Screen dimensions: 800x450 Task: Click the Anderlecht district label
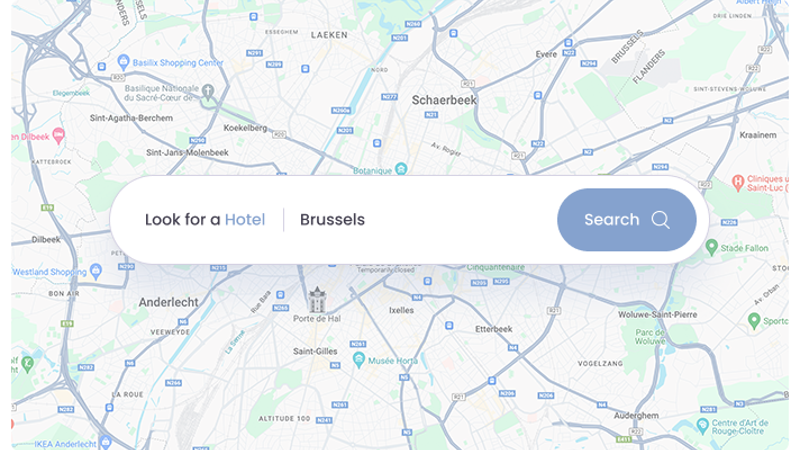pyautogui.click(x=168, y=303)
